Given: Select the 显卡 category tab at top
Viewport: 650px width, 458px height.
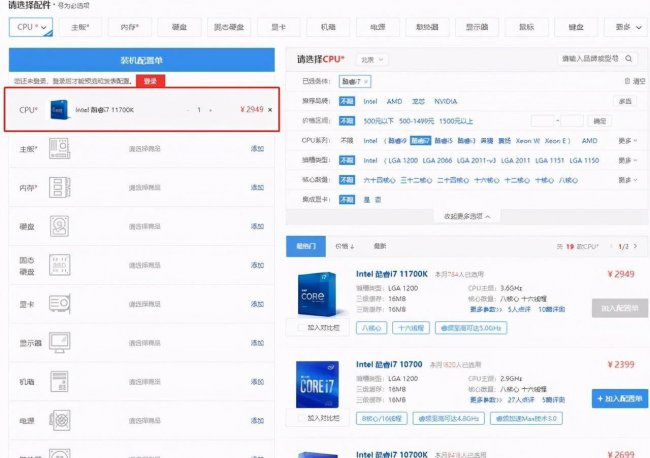Looking at the screenshot, I should pos(279,27).
